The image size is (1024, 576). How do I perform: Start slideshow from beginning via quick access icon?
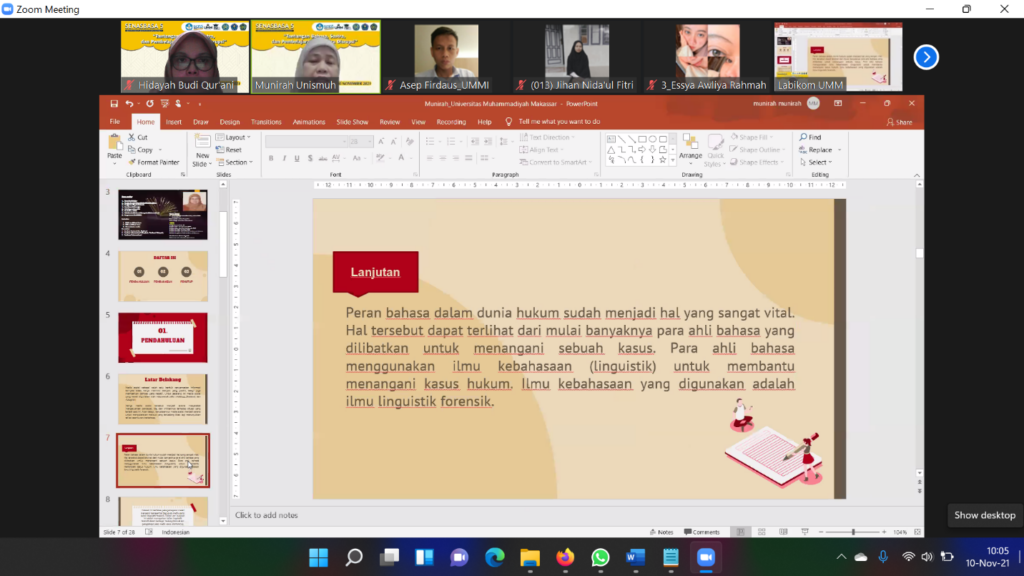coord(165,104)
